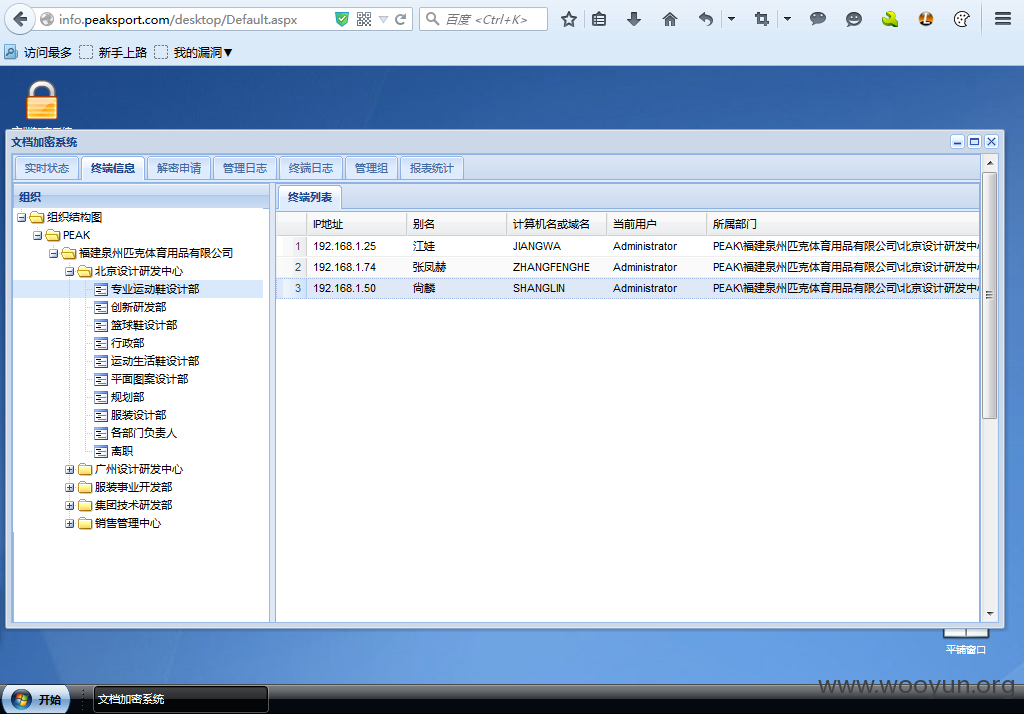The width and height of the screenshot is (1024, 714).
Task: Open the QR code icon in address bar
Action: (x=364, y=20)
